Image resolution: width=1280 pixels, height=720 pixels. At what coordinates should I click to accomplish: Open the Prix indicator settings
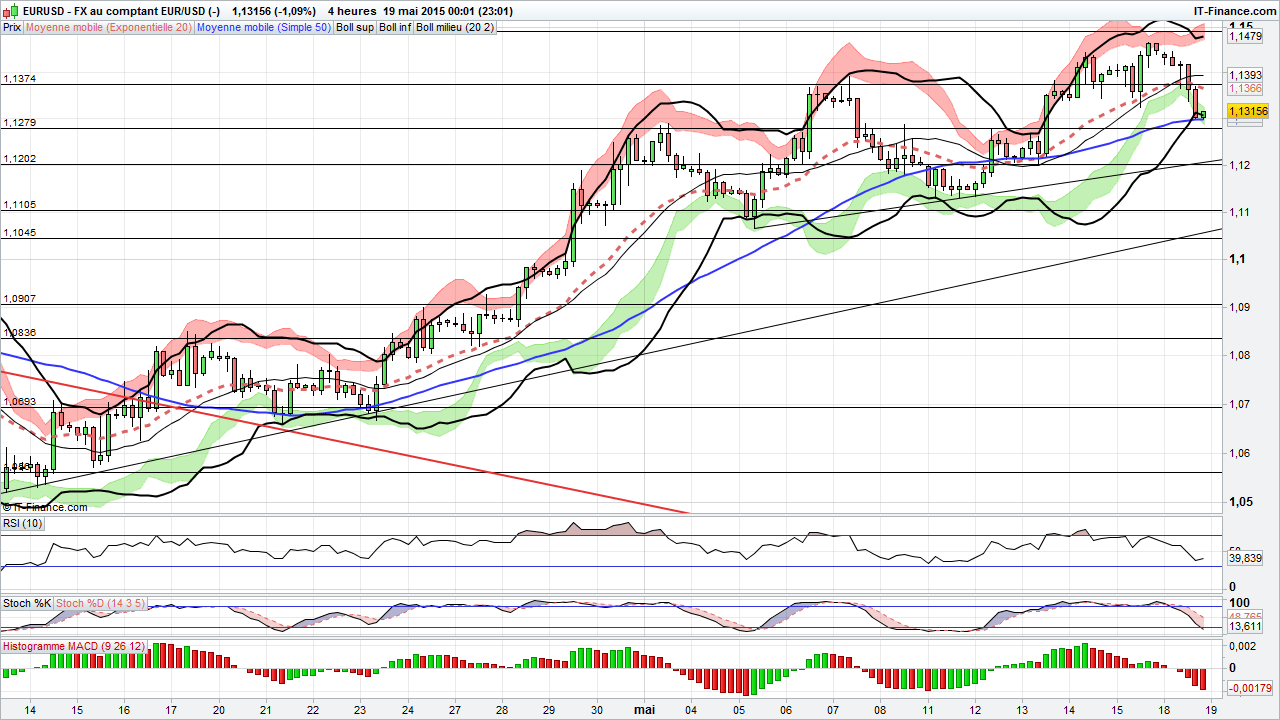click(11, 28)
